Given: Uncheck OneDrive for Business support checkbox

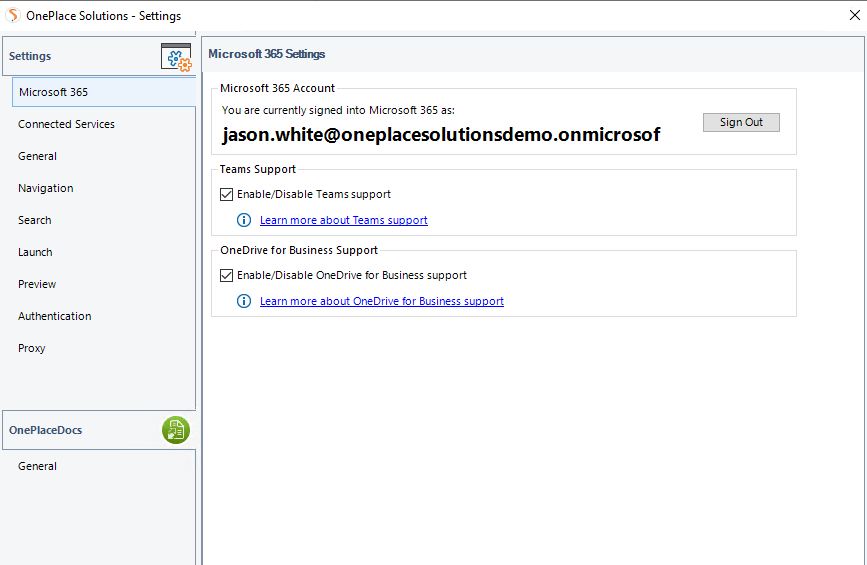Looking at the screenshot, I should pyautogui.click(x=226, y=275).
